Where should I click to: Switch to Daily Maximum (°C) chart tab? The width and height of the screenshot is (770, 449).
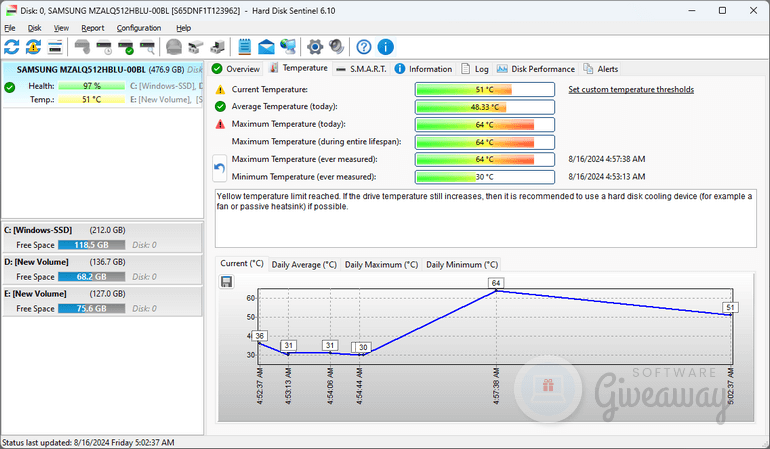381,265
